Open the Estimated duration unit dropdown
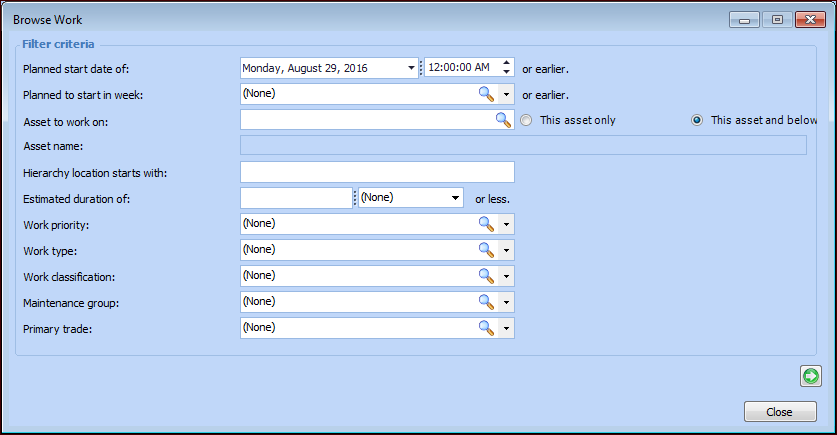The width and height of the screenshot is (837, 435). [456, 198]
